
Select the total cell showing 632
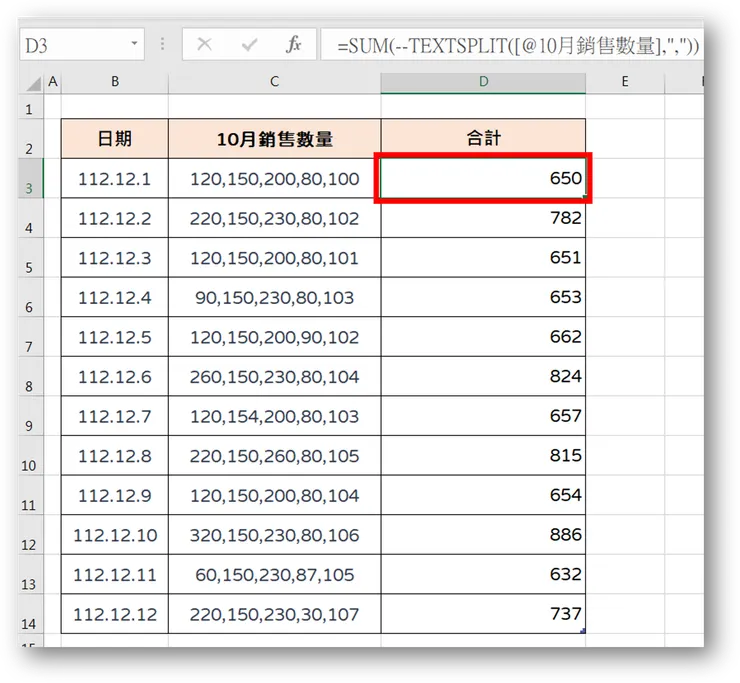pos(483,575)
